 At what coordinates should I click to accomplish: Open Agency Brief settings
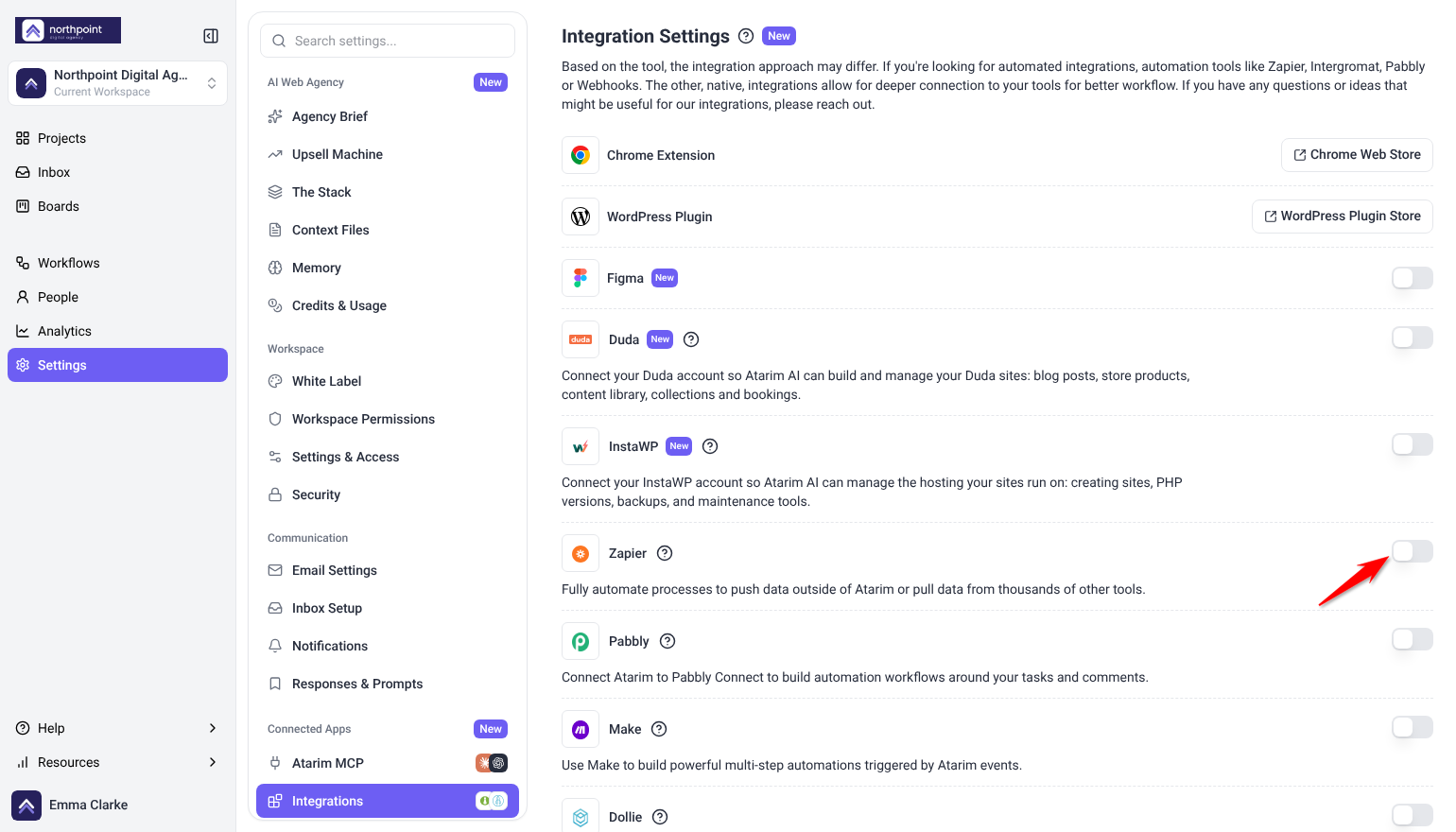point(388,116)
